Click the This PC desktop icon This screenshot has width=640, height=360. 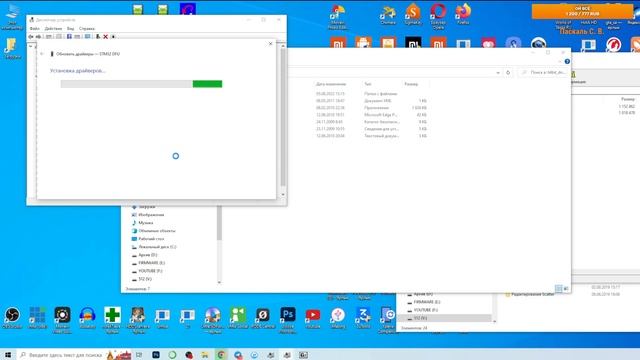click(x=12, y=16)
